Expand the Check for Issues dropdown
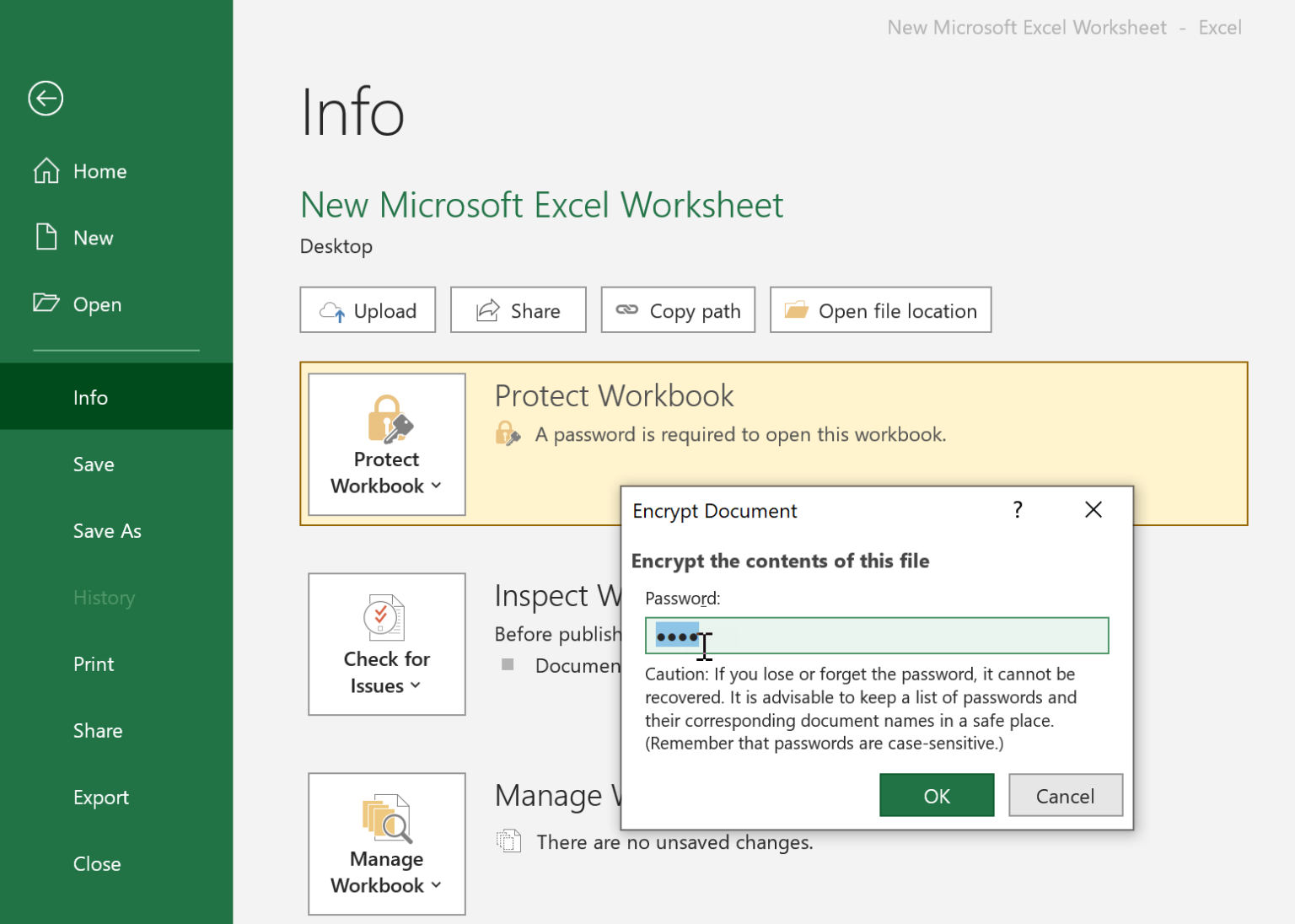1295x924 pixels. 416,686
